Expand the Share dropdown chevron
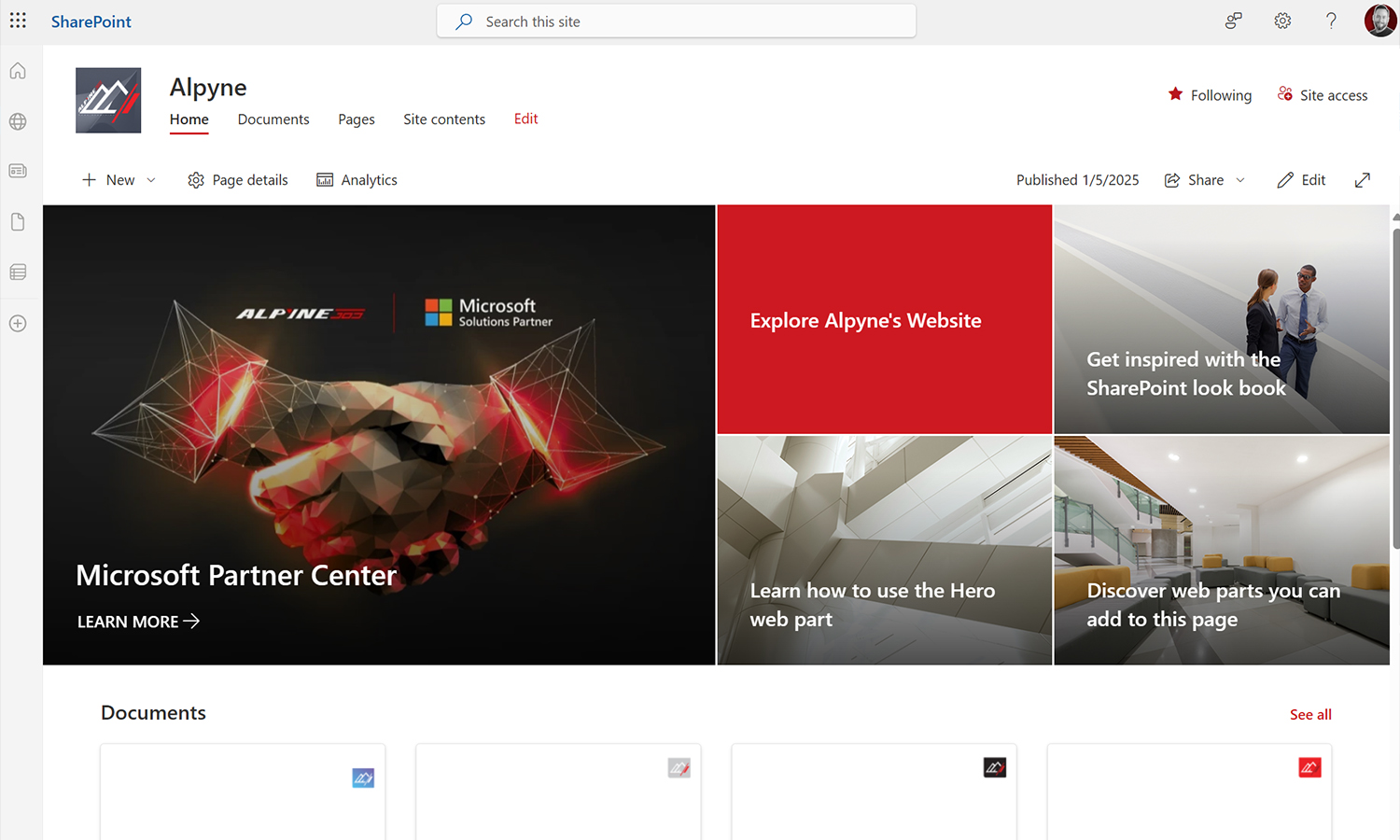 pos(1240,180)
